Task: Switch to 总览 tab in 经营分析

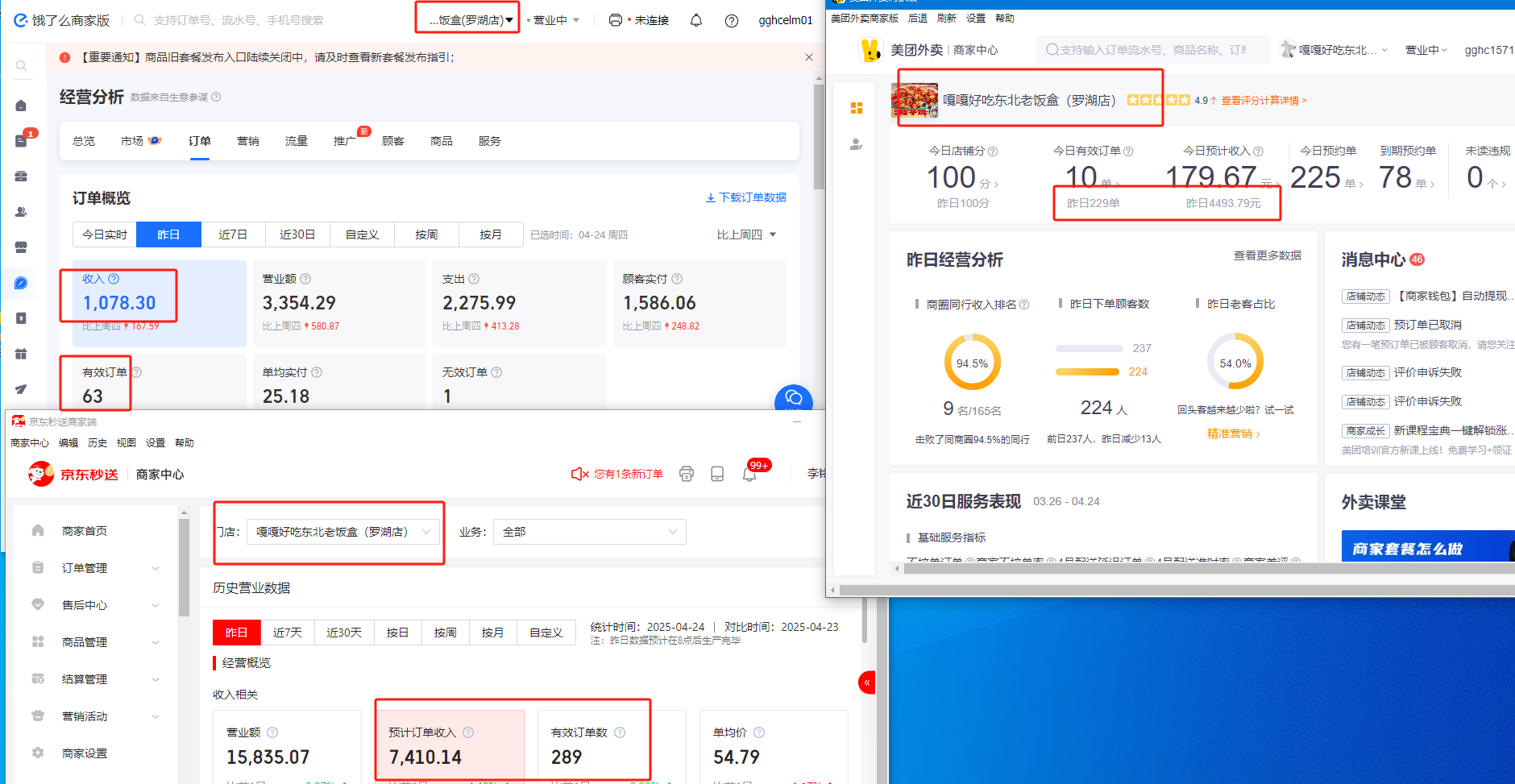Action: tap(84, 141)
